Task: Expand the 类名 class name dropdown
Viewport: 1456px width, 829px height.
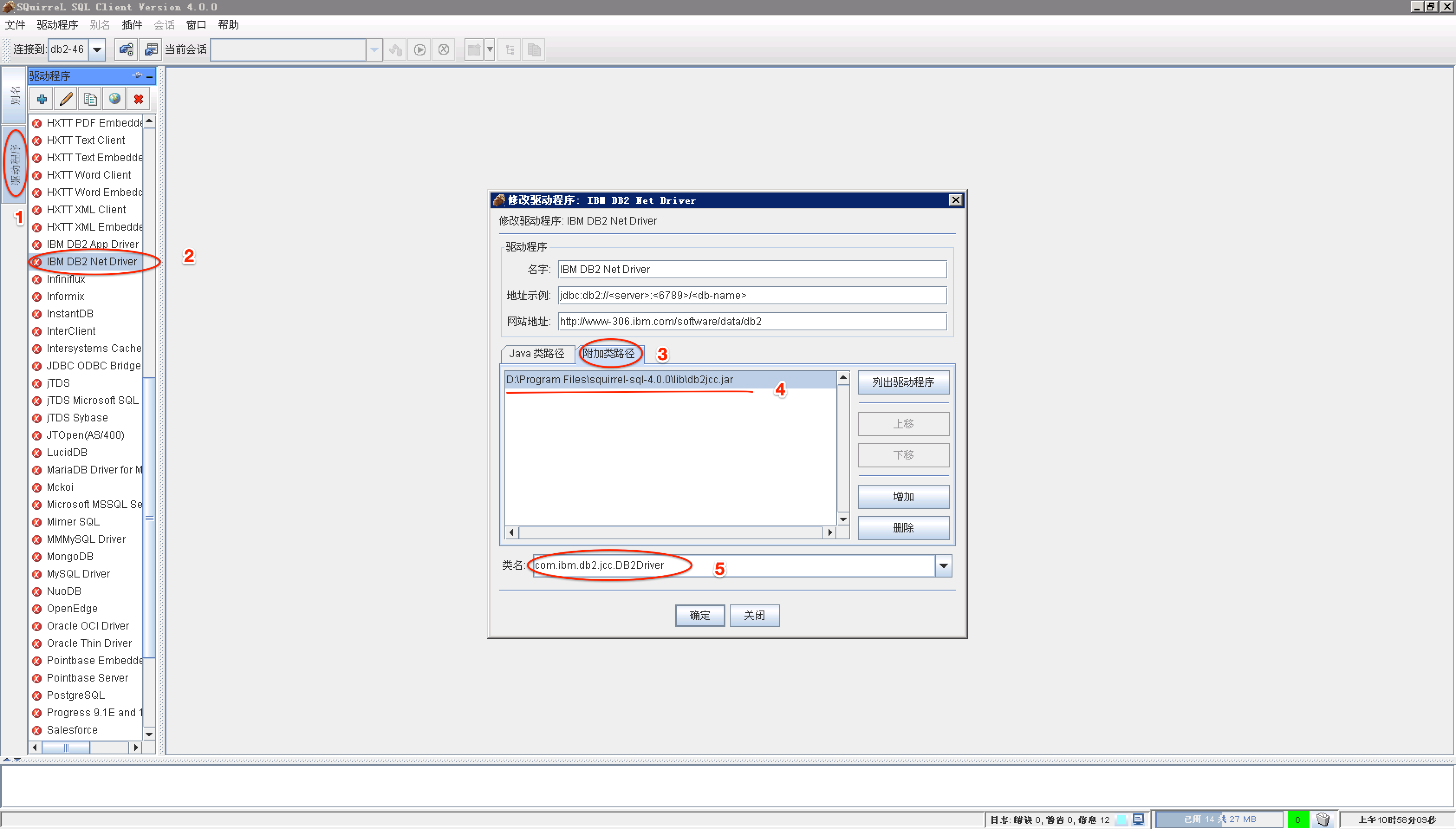Action: click(x=943, y=565)
